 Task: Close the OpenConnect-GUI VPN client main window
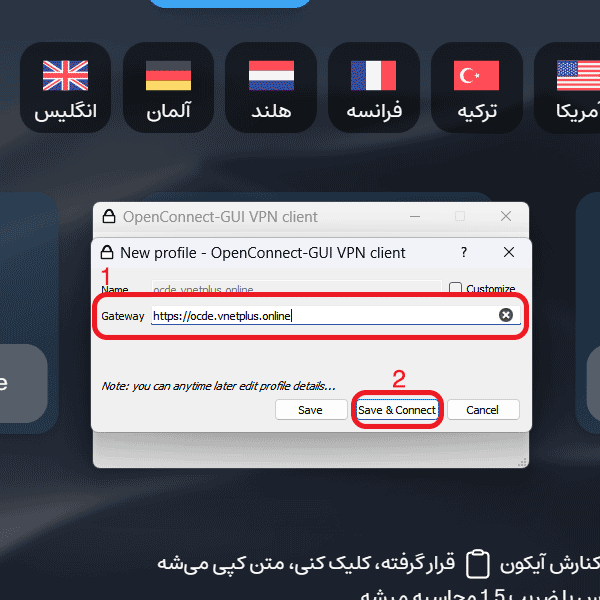(x=506, y=217)
